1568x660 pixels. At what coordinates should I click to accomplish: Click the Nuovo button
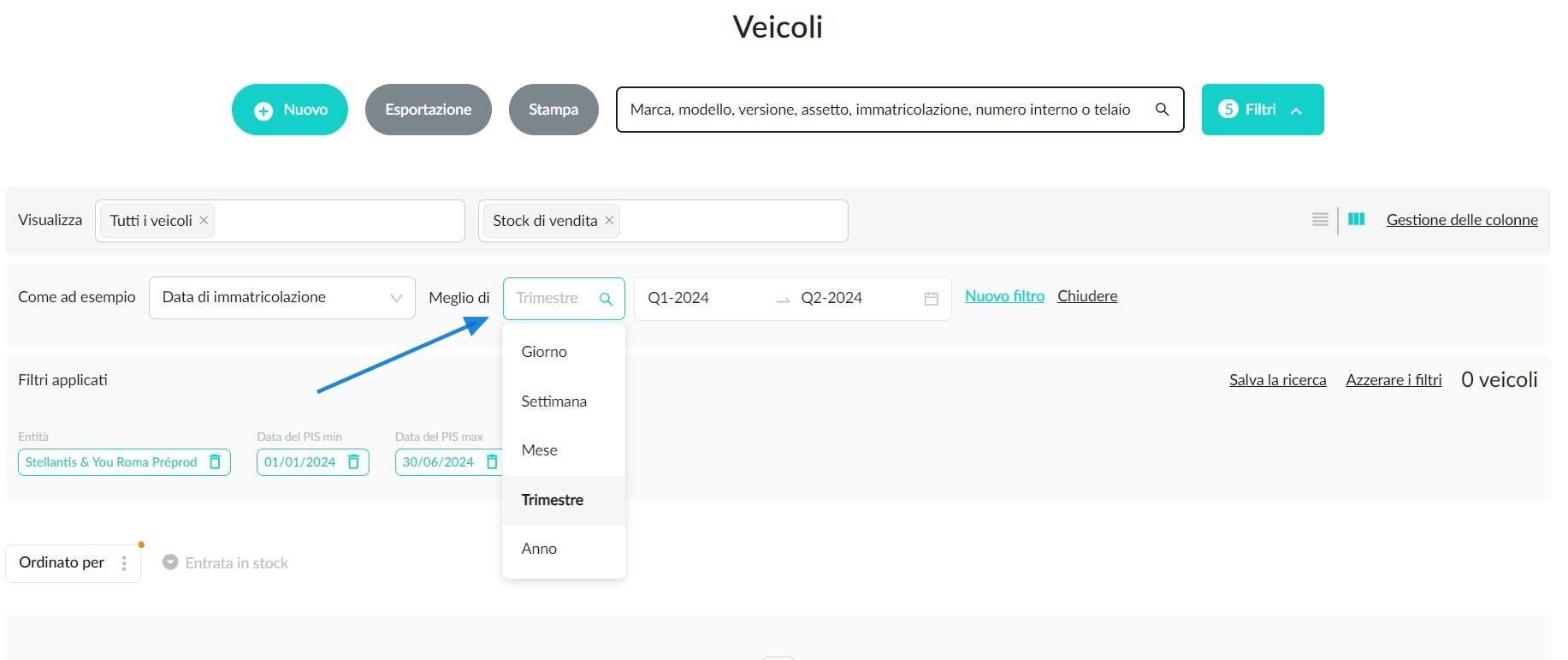click(290, 110)
